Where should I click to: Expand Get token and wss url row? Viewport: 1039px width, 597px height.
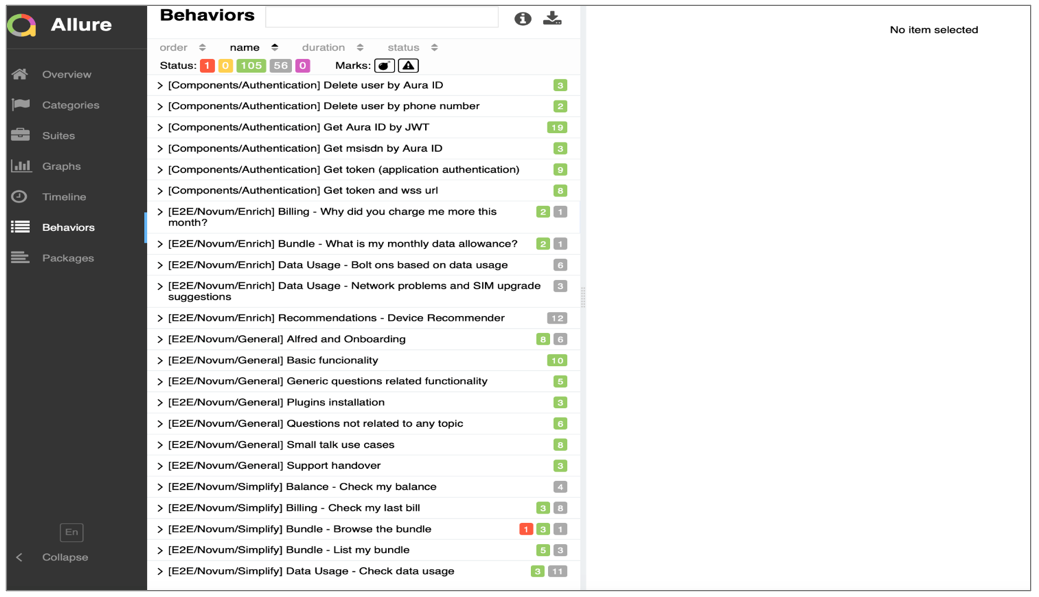(363, 191)
